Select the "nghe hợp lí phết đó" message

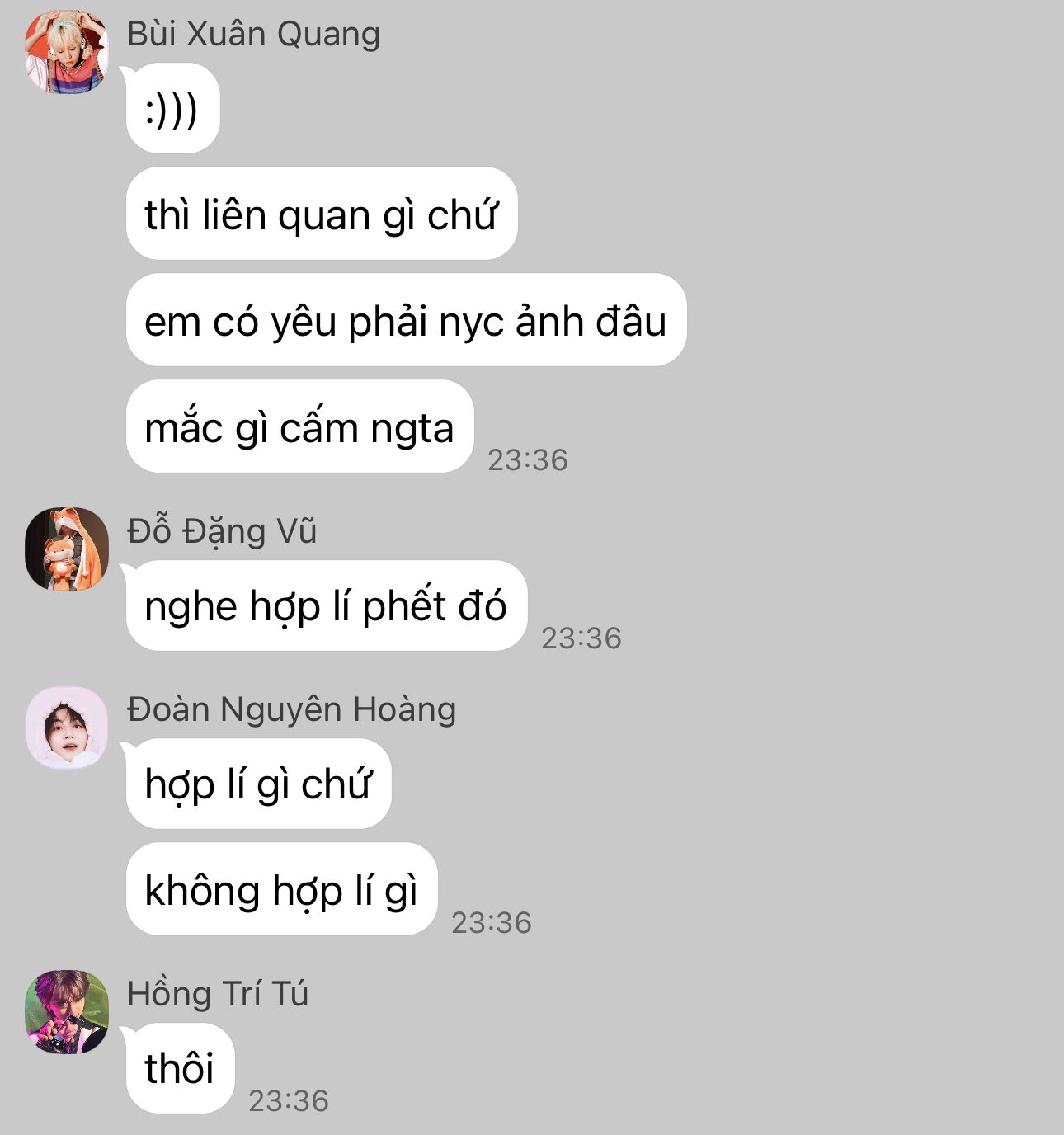click(326, 605)
